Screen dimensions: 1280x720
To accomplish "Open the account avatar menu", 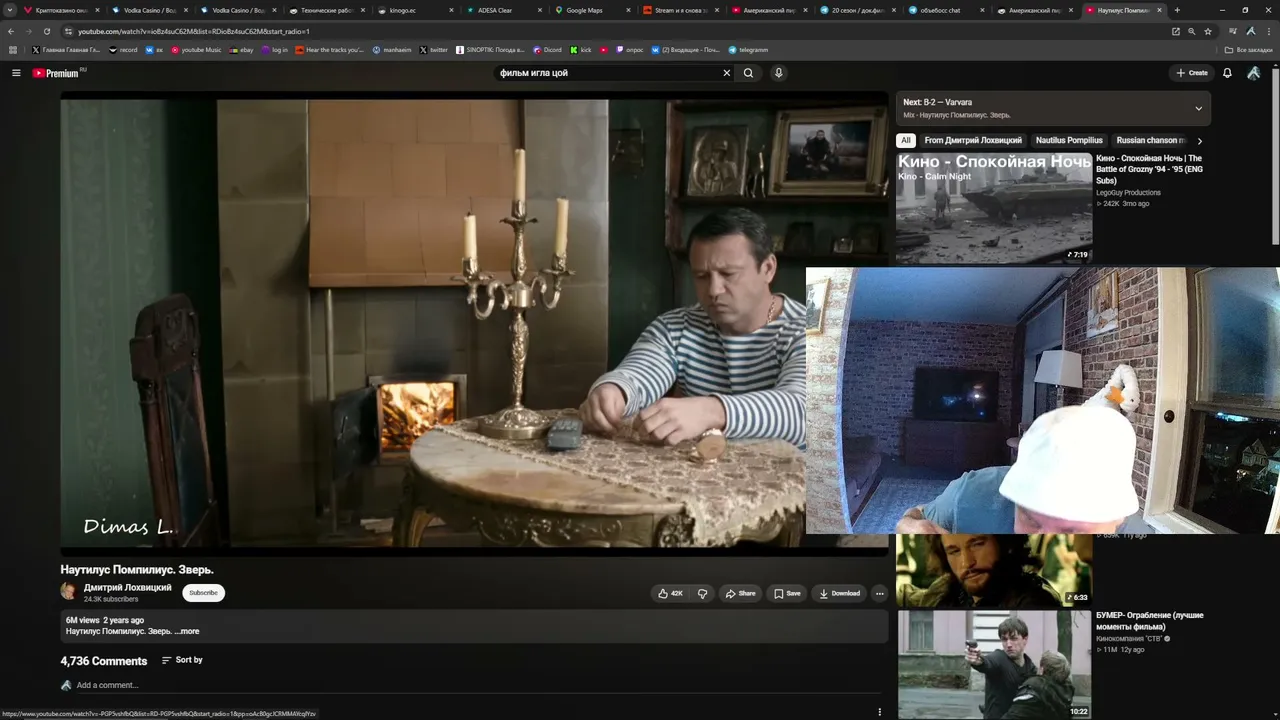I will pyautogui.click(x=1253, y=73).
